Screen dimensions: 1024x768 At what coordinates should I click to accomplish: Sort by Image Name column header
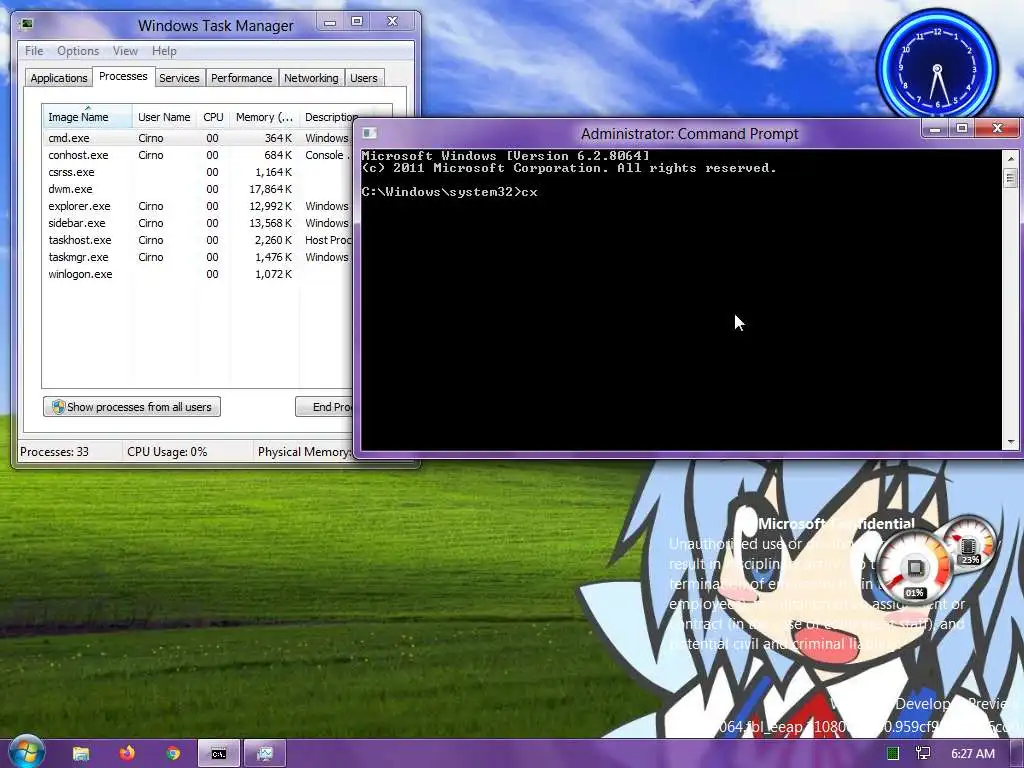[88, 117]
